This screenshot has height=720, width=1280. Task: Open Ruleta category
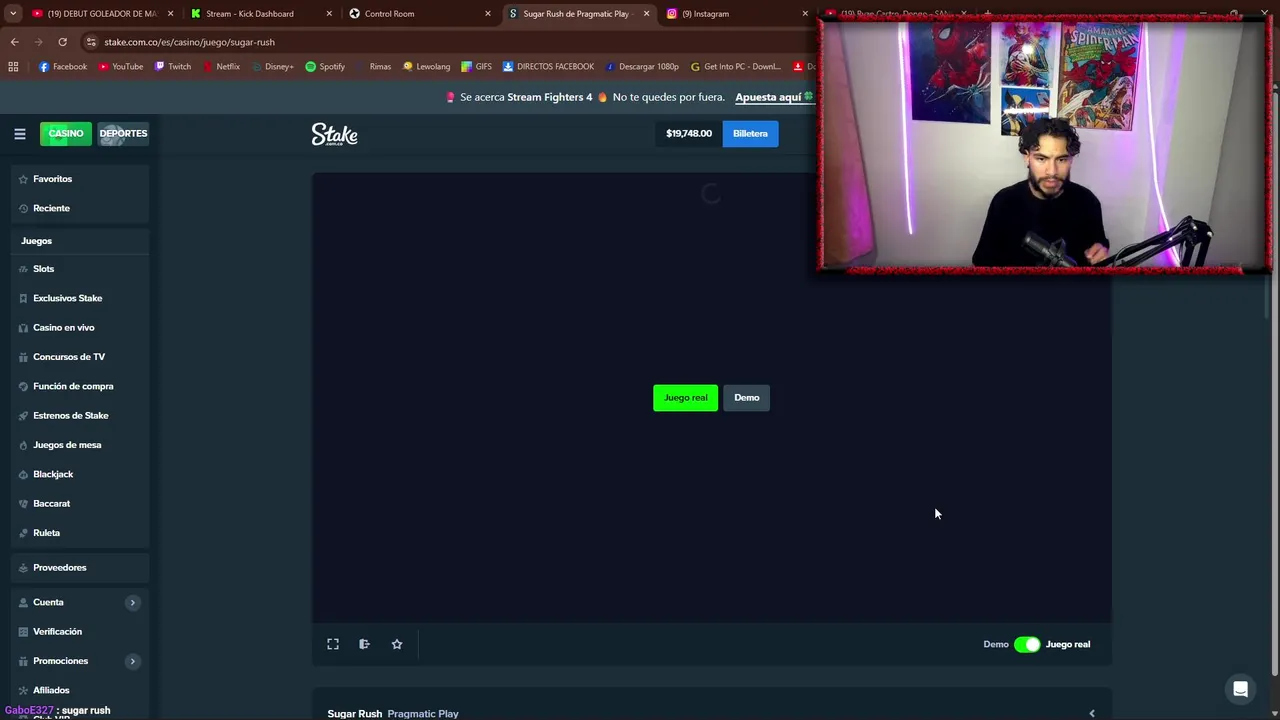pos(80,533)
